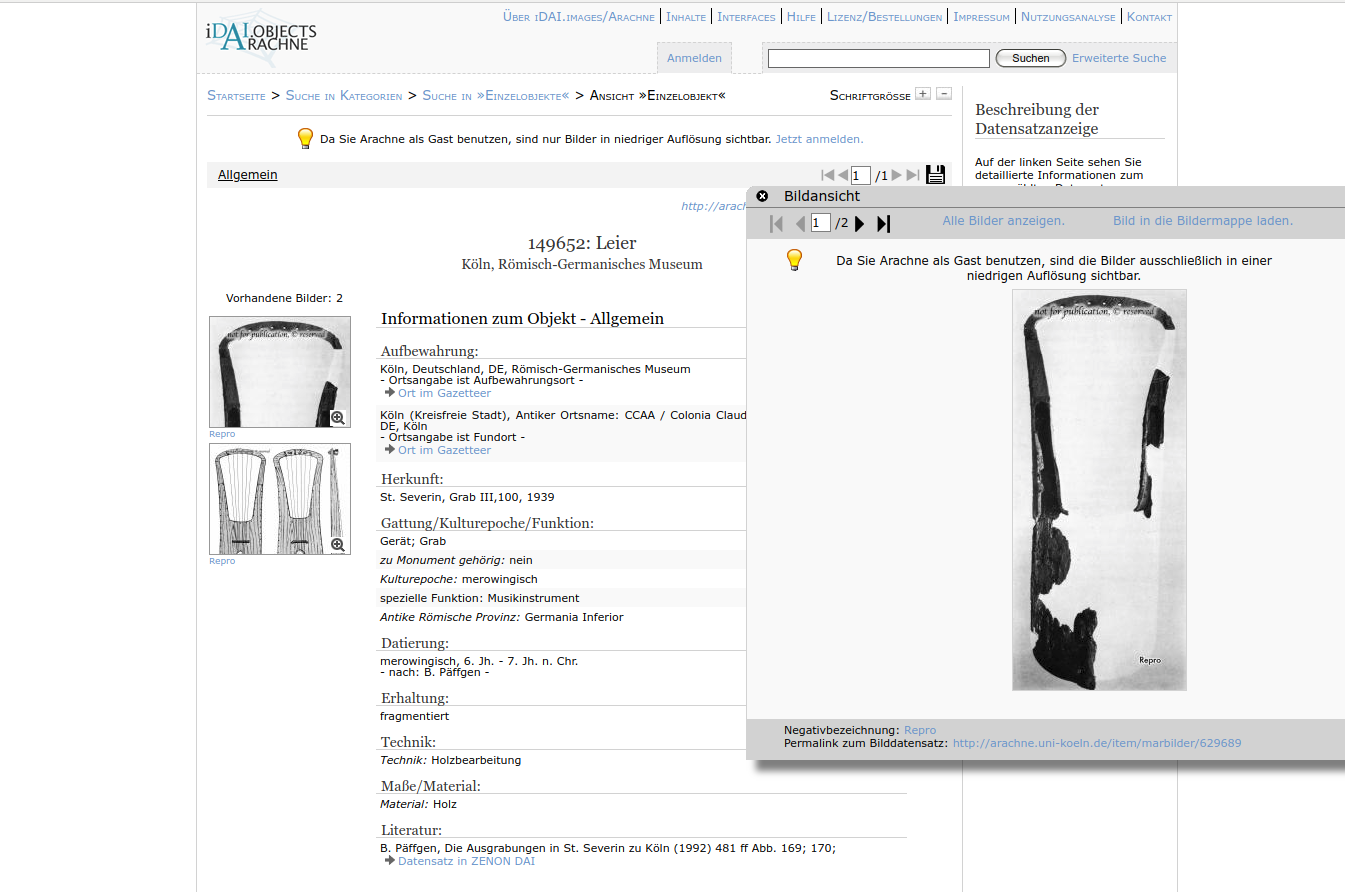Click magnifier on lyre drawing thumbnail
This screenshot has width=1345, height=892.
pyautogui.click(x=338, y=545)
